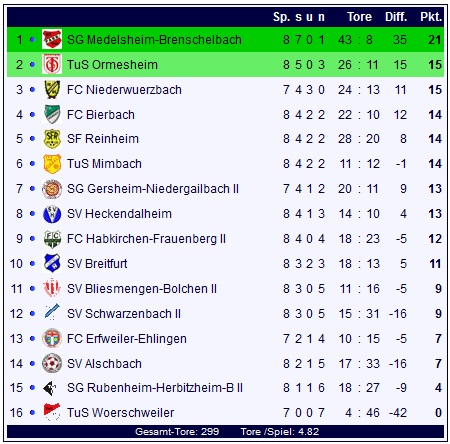Click the SV Alschbach football logo

coord(52,363)
